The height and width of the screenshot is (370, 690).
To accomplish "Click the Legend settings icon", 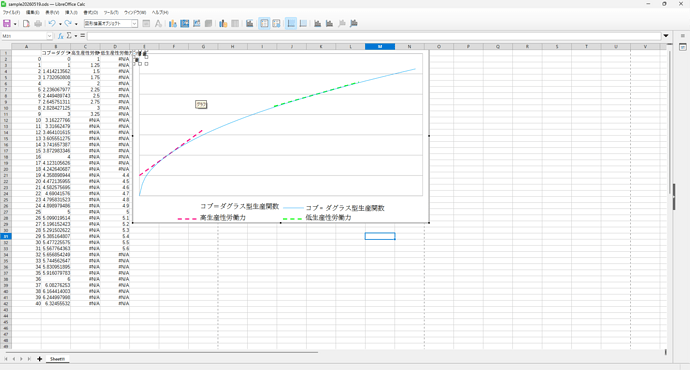I will [x=276, y=24].
